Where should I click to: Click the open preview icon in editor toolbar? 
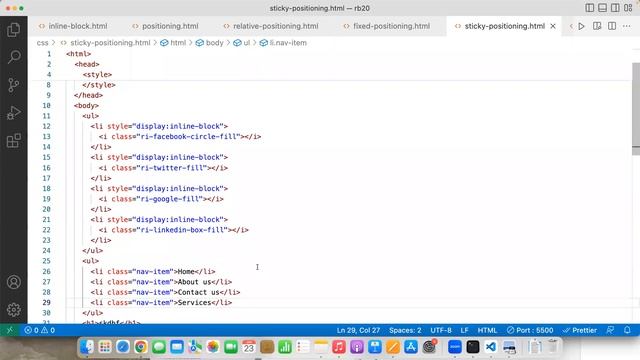(x=597, y=26)
